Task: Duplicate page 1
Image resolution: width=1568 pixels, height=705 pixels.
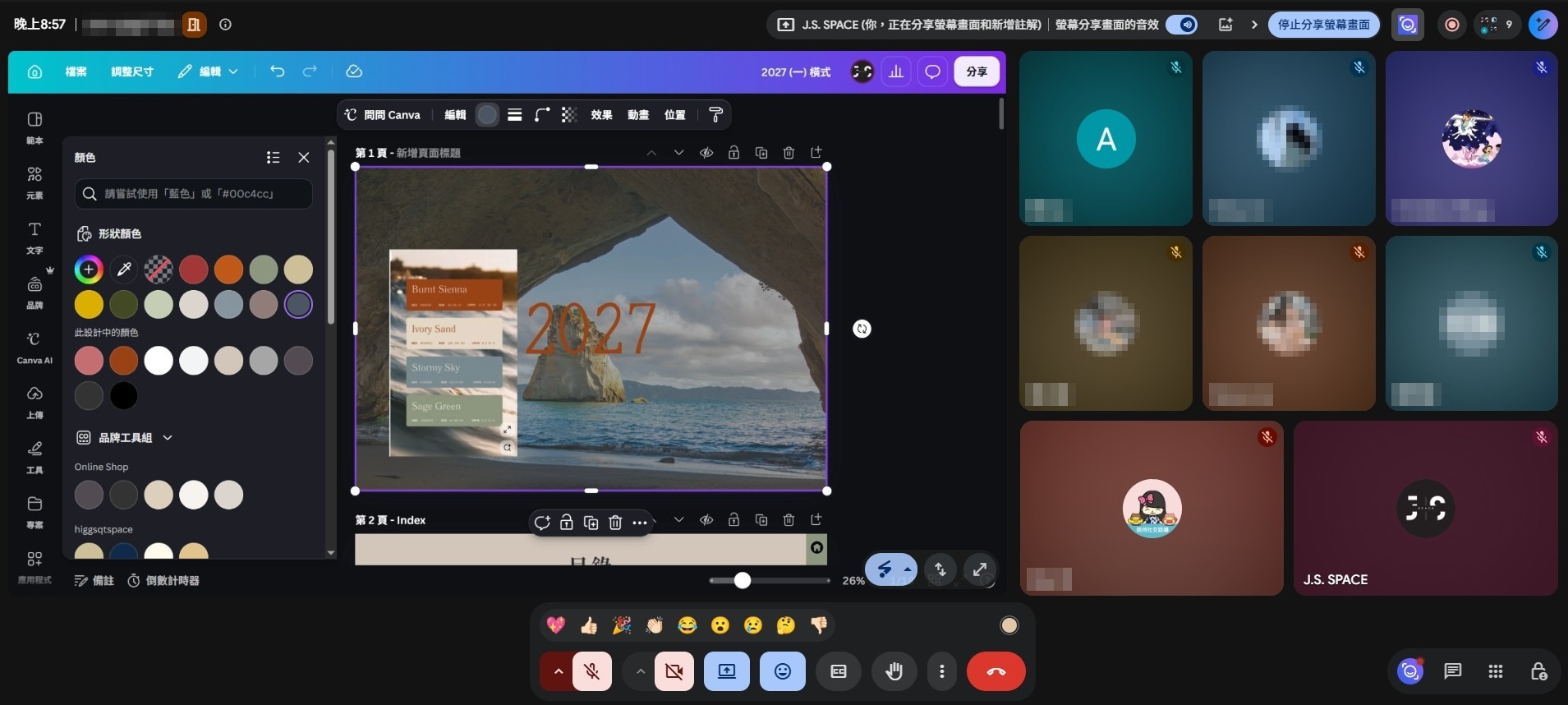Action: (761, 153)
